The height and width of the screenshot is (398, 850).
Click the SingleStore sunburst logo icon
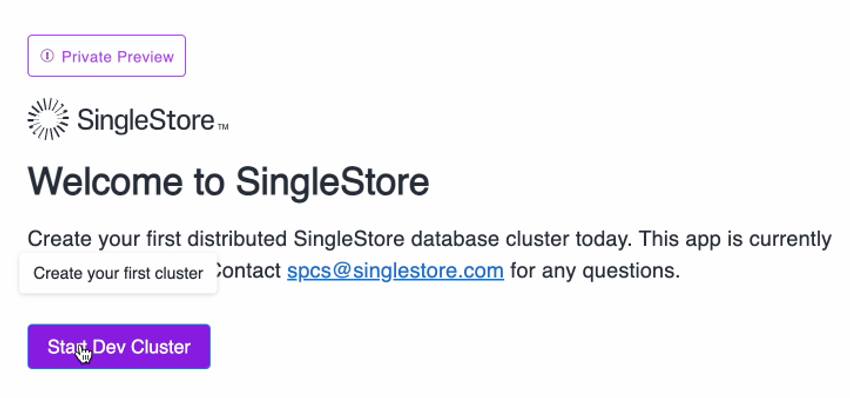[48, 119]
